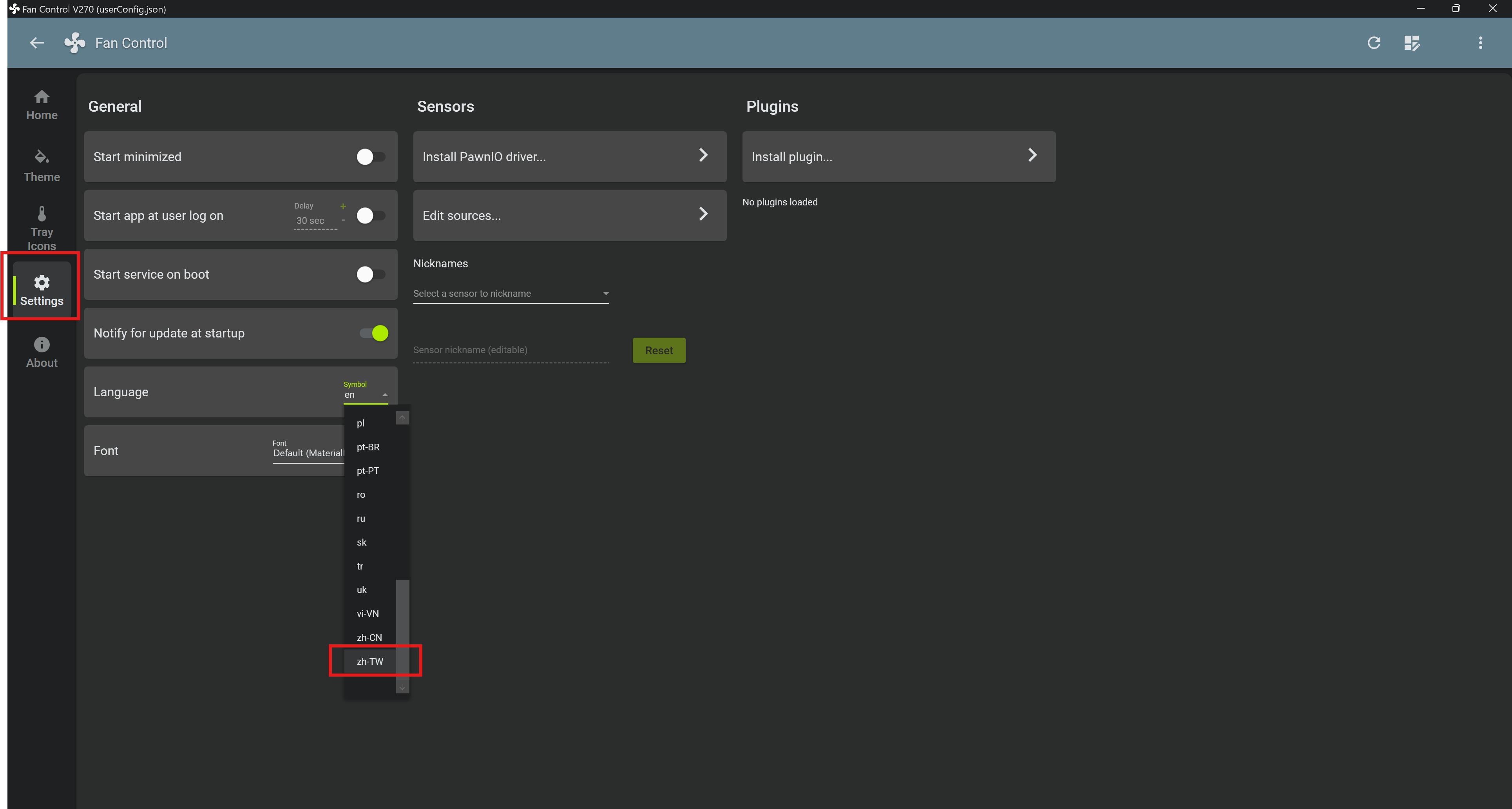Click the language list scroll-up arrow
1512x809 pixels.
[402, 418]
